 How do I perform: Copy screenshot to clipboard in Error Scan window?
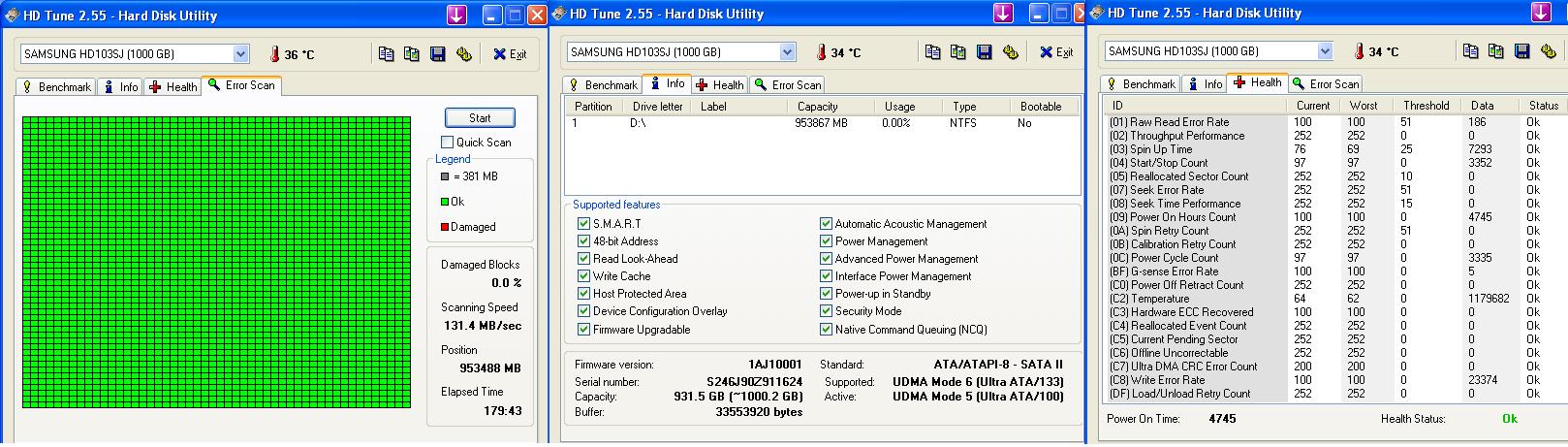coord(412,54)
